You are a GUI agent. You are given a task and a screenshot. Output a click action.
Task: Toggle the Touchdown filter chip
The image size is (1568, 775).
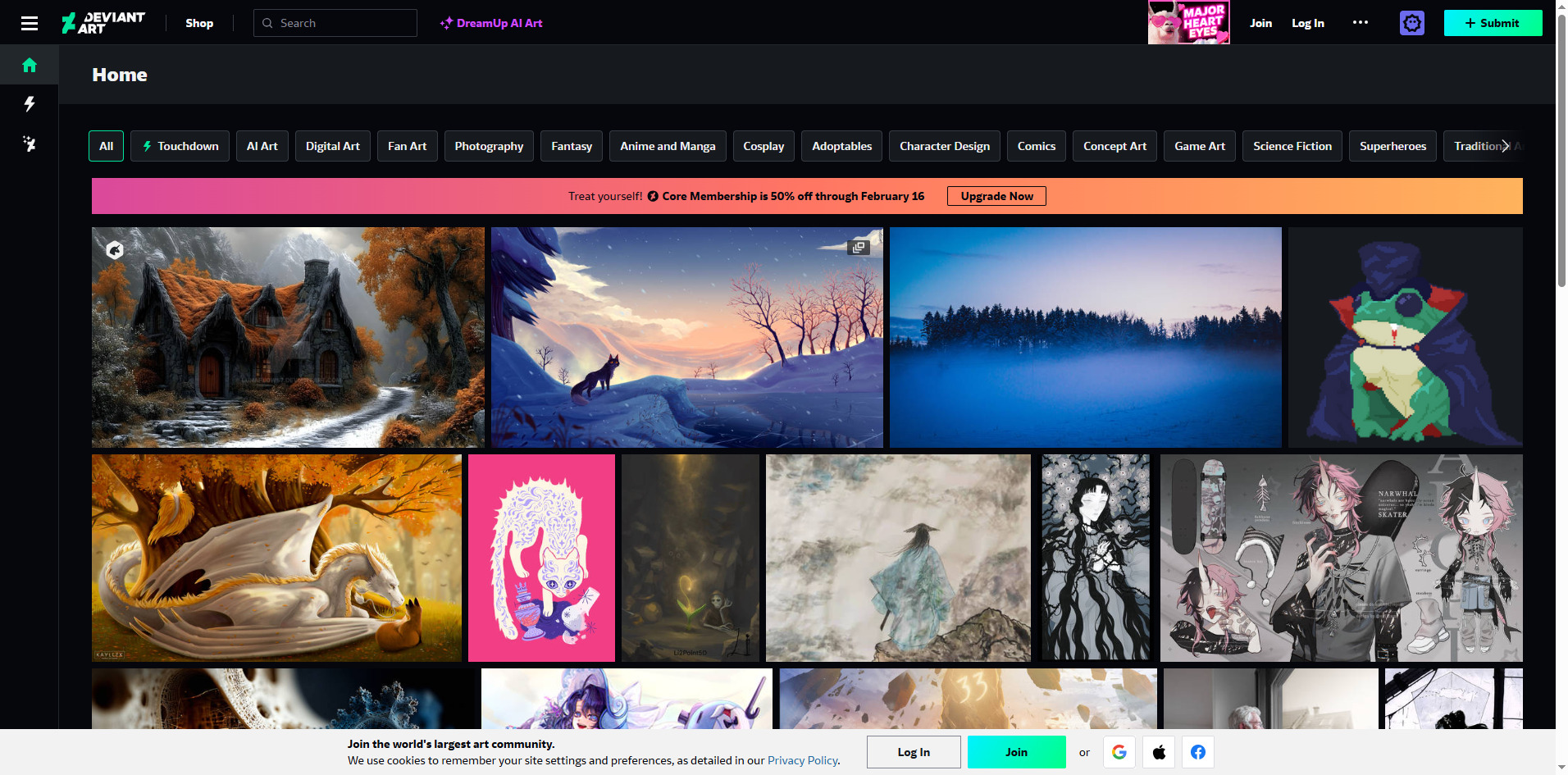click(x=180, y=145)
